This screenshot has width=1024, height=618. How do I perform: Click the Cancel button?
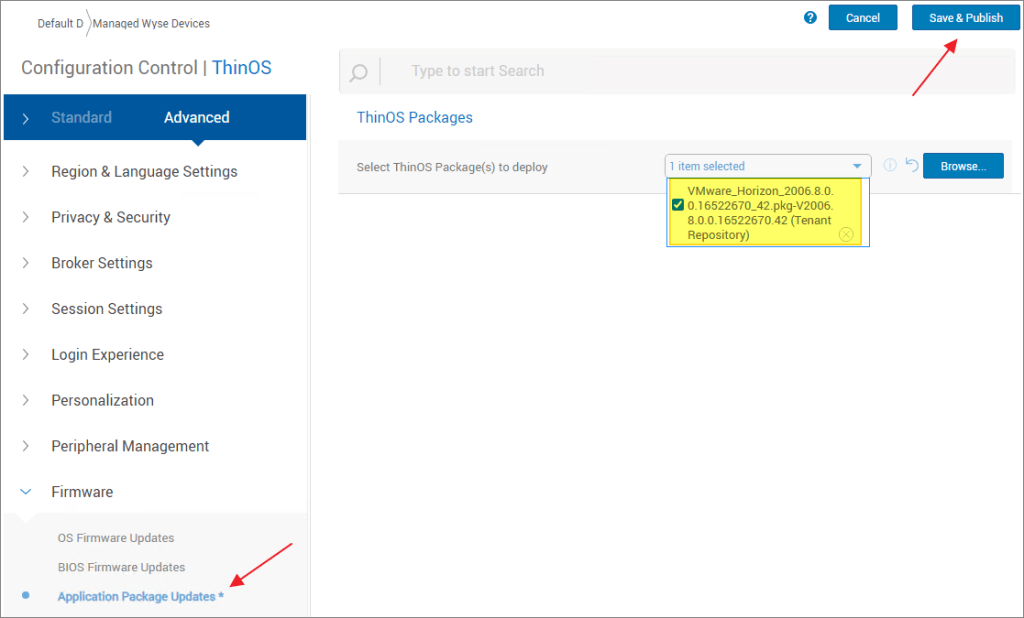pos(862,18)
